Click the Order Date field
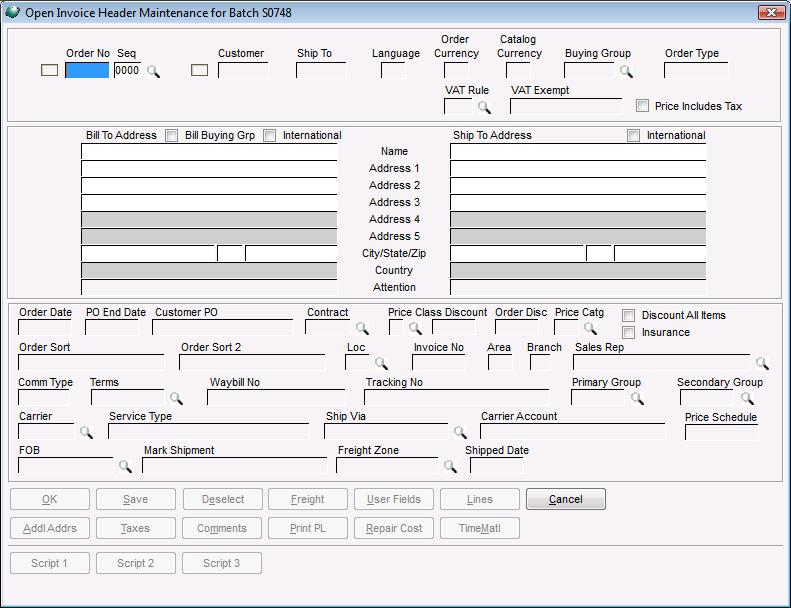This screenshot has width=791, height=608. pyautogui.click(x=45, y=327)
